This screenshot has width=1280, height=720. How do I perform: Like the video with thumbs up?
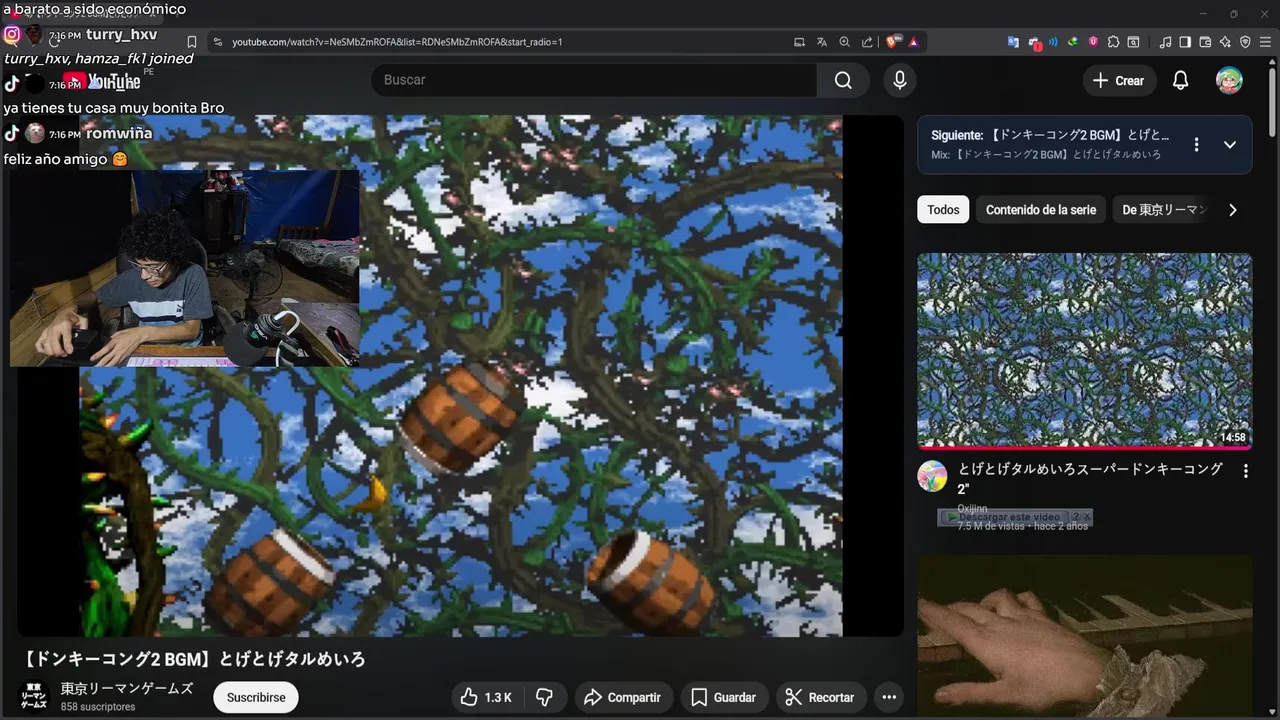coord(487,697)
